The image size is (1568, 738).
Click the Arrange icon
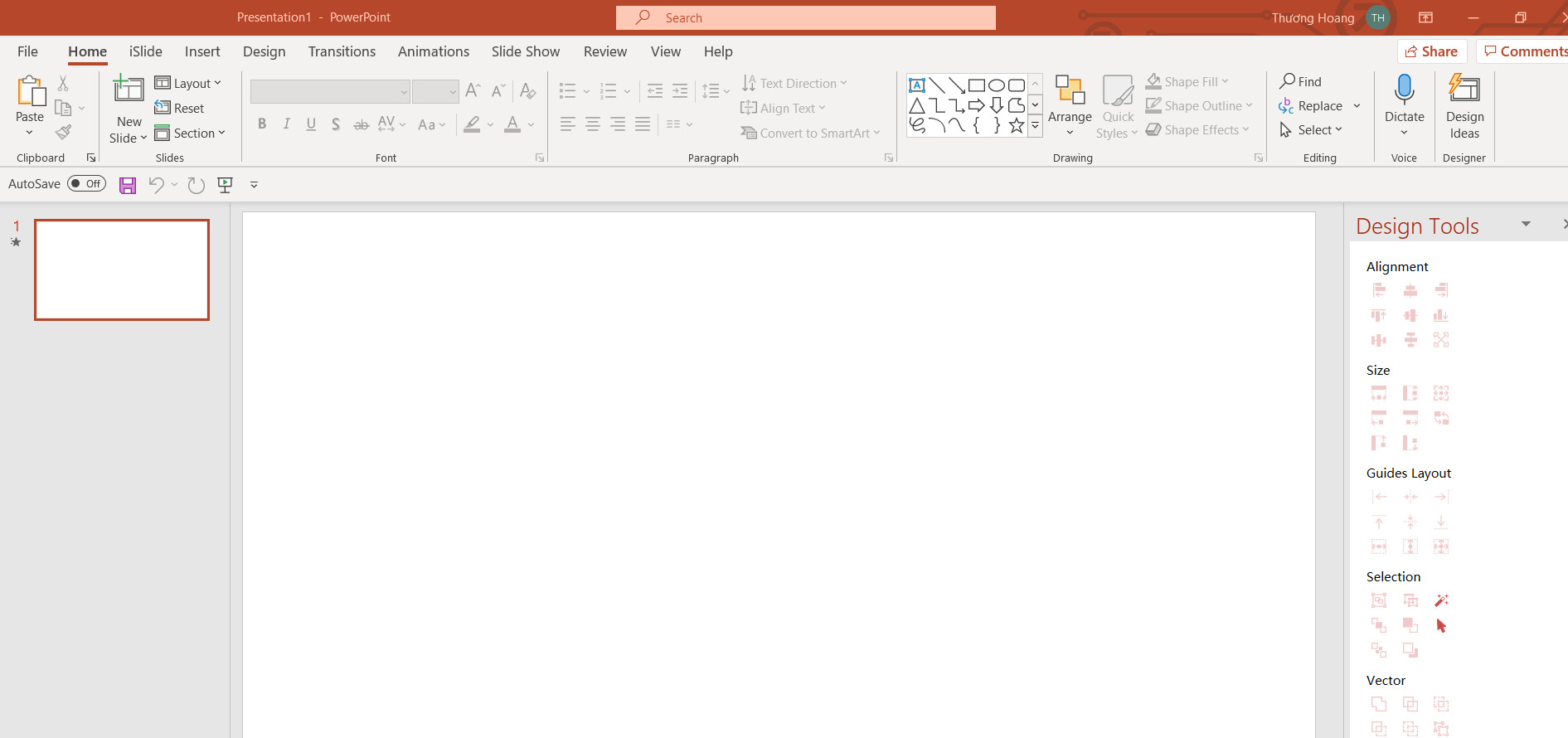pos(1070,90)
